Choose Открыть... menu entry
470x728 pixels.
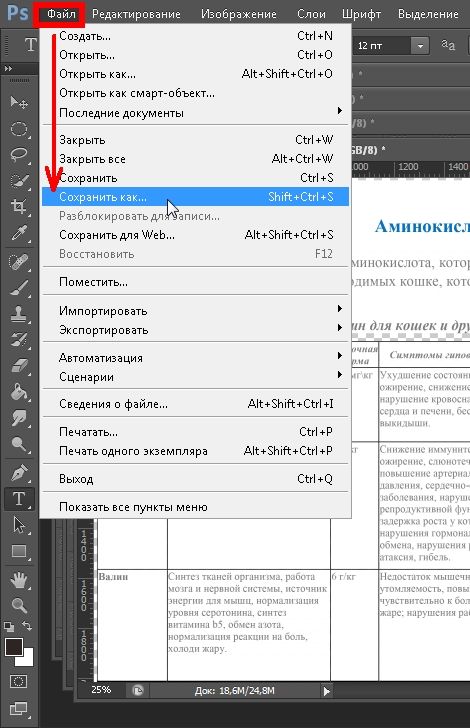[x=196, y=55]
